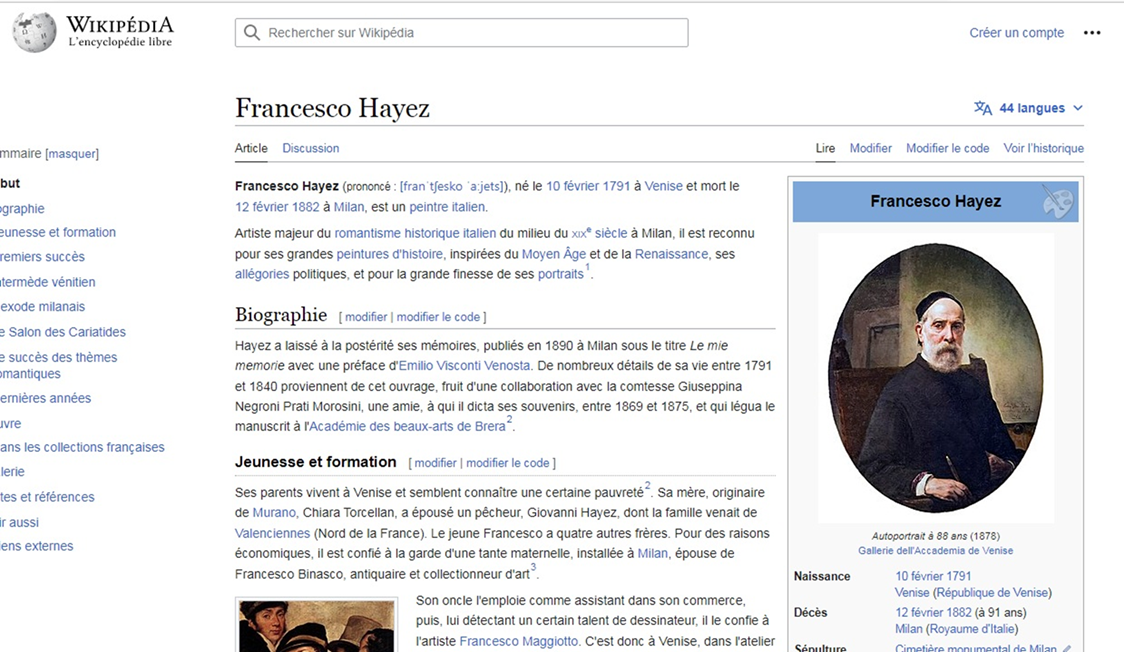
Task: Click footnote 1 after the portraits link
Action: pyautogui.click(x=588, y=268)
